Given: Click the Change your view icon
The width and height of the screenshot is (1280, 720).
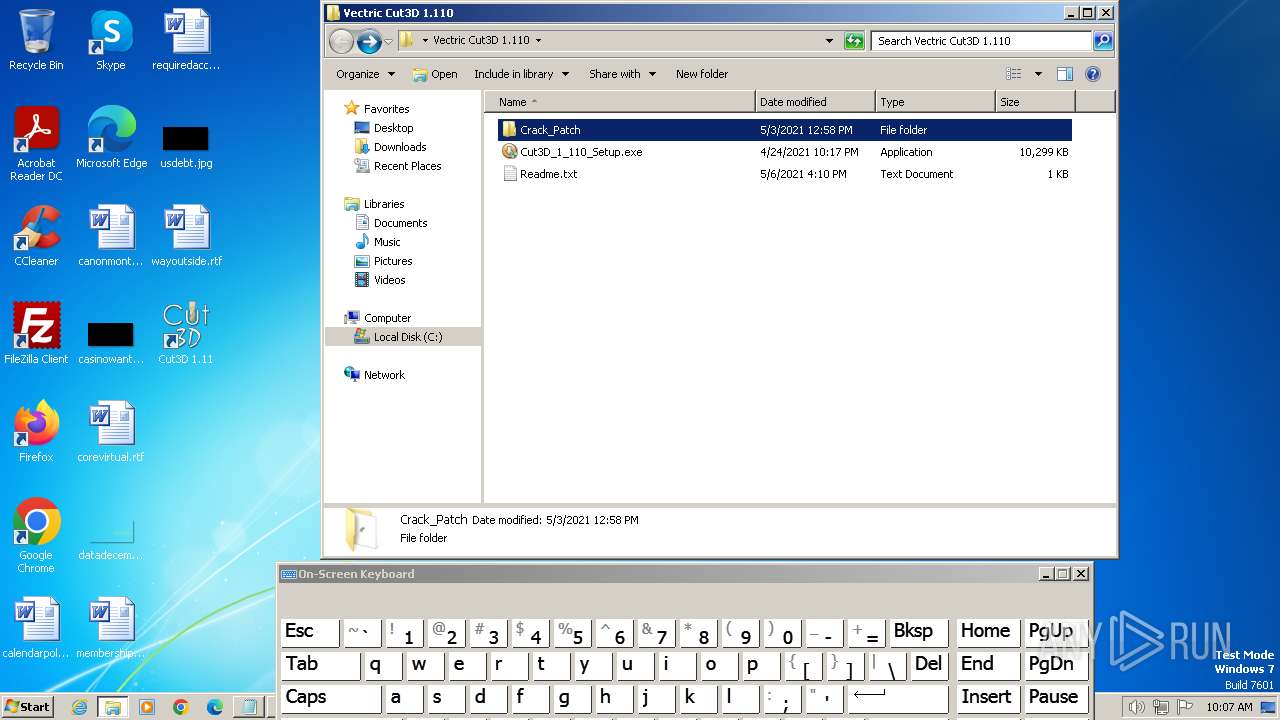Looking at the screenshot, I should click(1014, 74).
